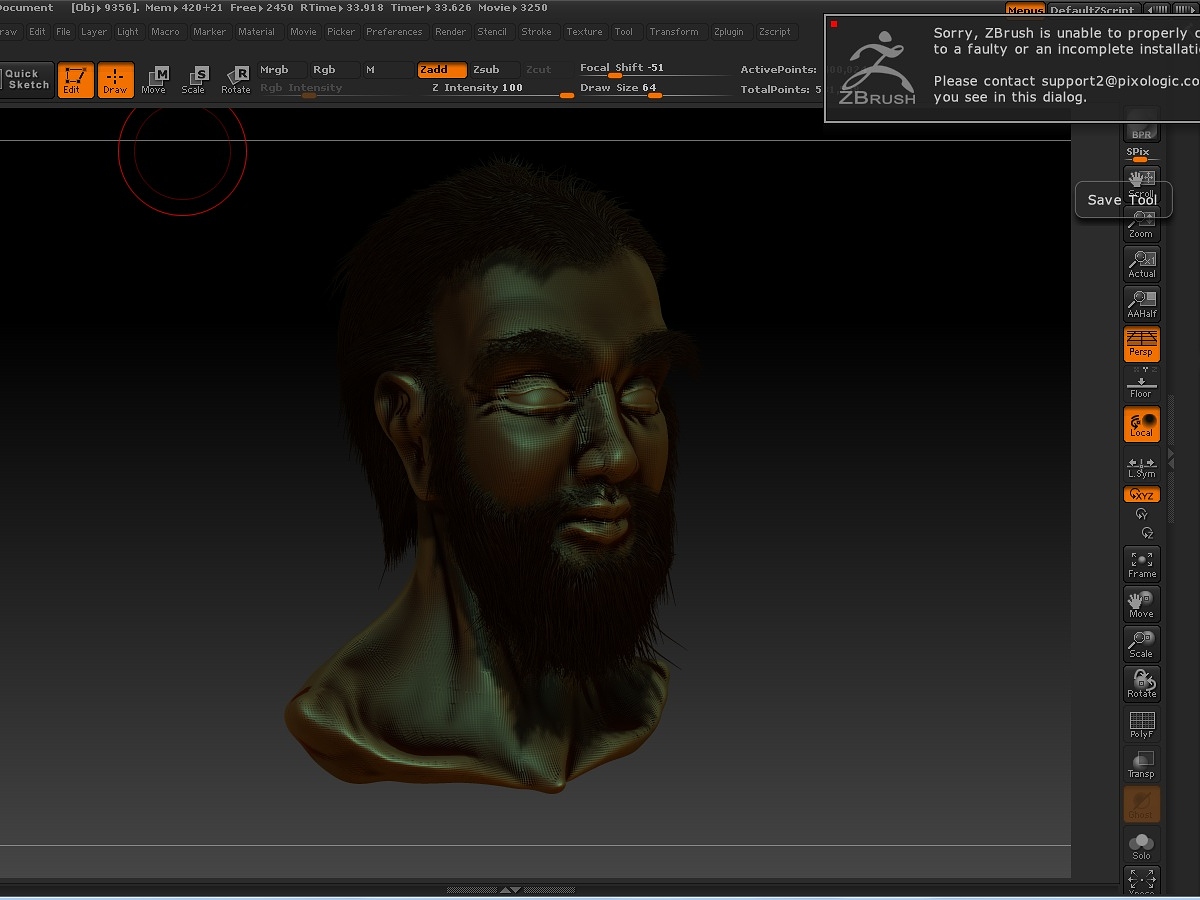Toggle Local symmetry transformations
Screen dimensions: 1200x900
coord(1141,424)
